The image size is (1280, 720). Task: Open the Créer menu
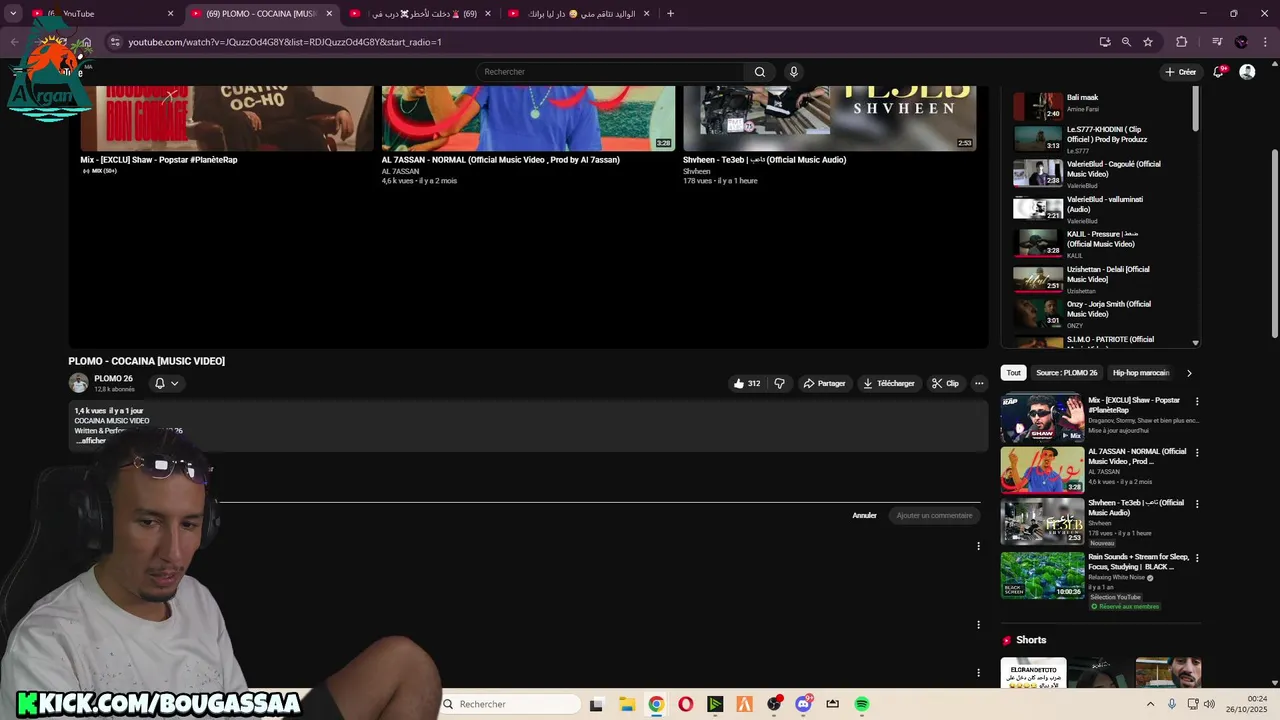point(1180,72)
